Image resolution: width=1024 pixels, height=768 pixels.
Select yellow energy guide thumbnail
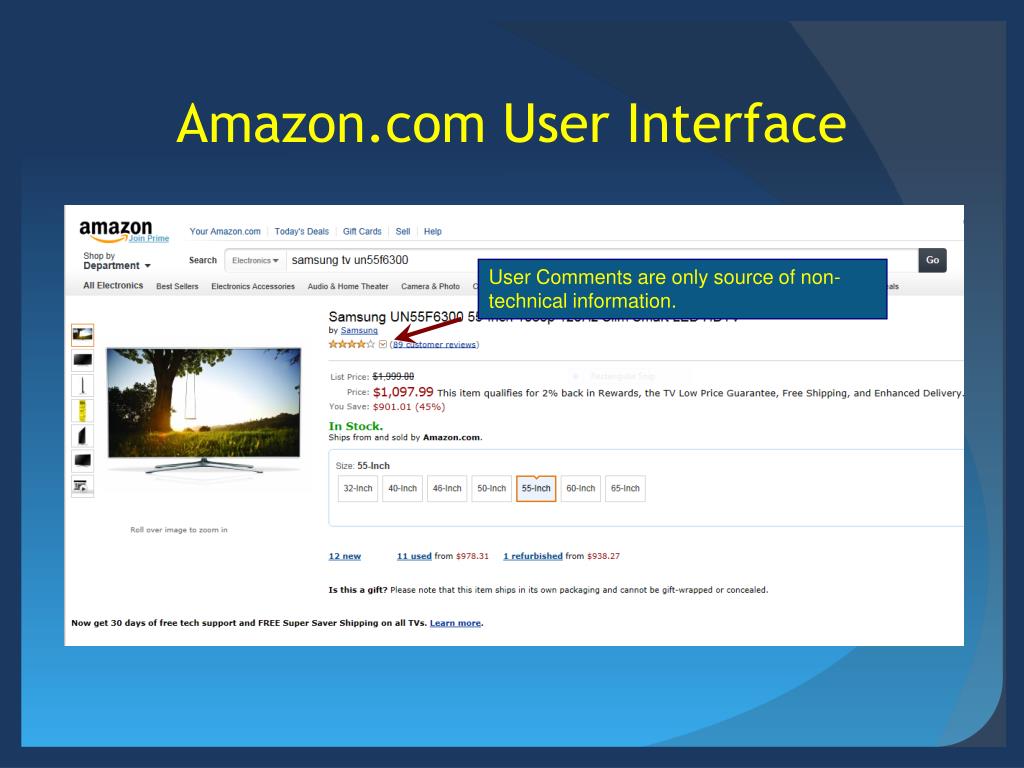(x=82, y=410)
